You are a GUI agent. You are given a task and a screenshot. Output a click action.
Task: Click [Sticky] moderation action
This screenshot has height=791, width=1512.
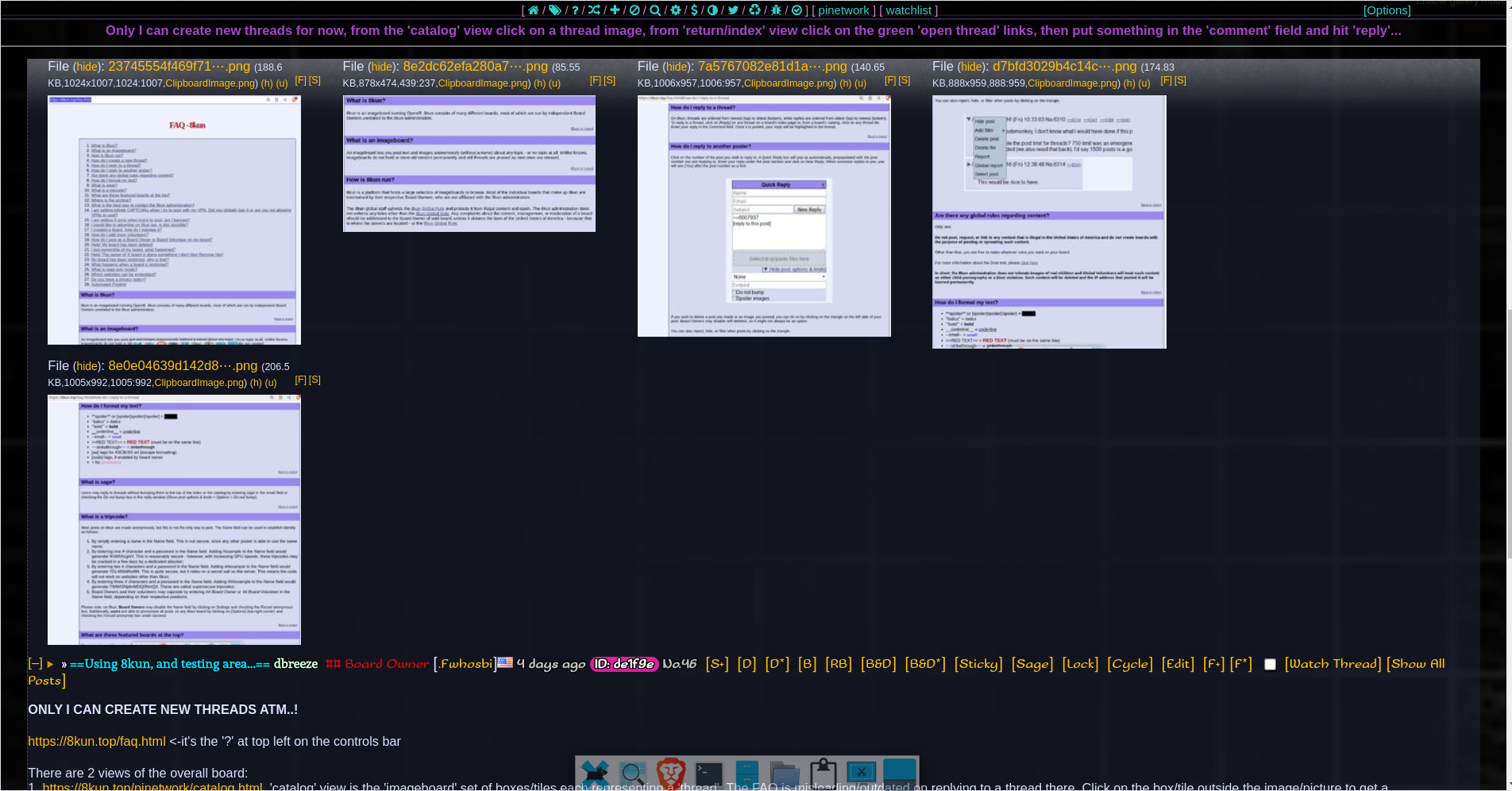(978, 664)
